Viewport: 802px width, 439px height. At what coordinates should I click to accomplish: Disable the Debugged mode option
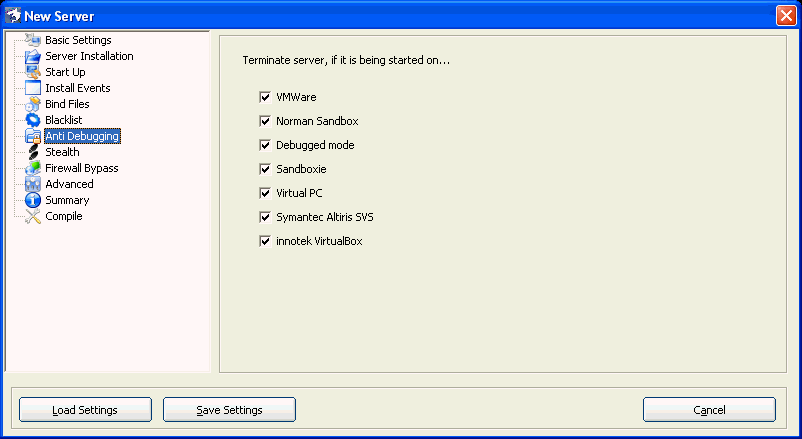tap(265, 145)
